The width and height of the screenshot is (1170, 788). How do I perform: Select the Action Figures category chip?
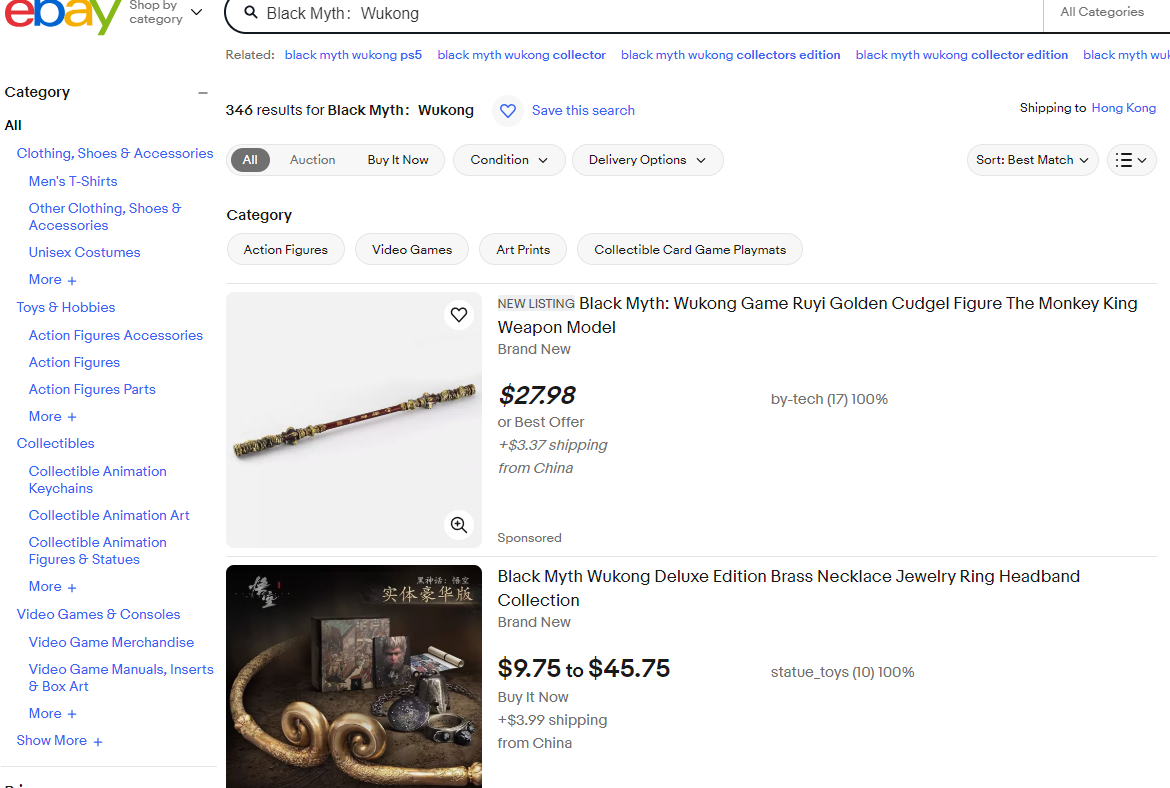pos(286,250)
